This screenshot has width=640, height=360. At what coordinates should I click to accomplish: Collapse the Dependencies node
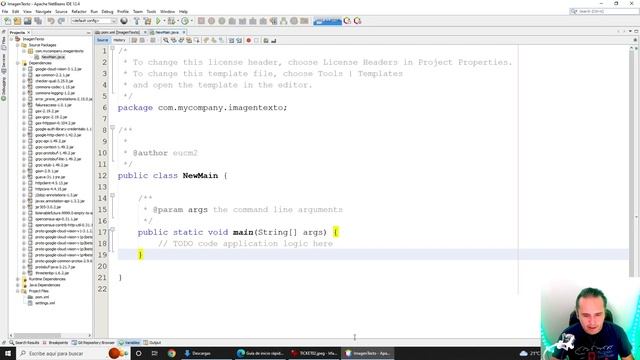(x=18, y=63)
